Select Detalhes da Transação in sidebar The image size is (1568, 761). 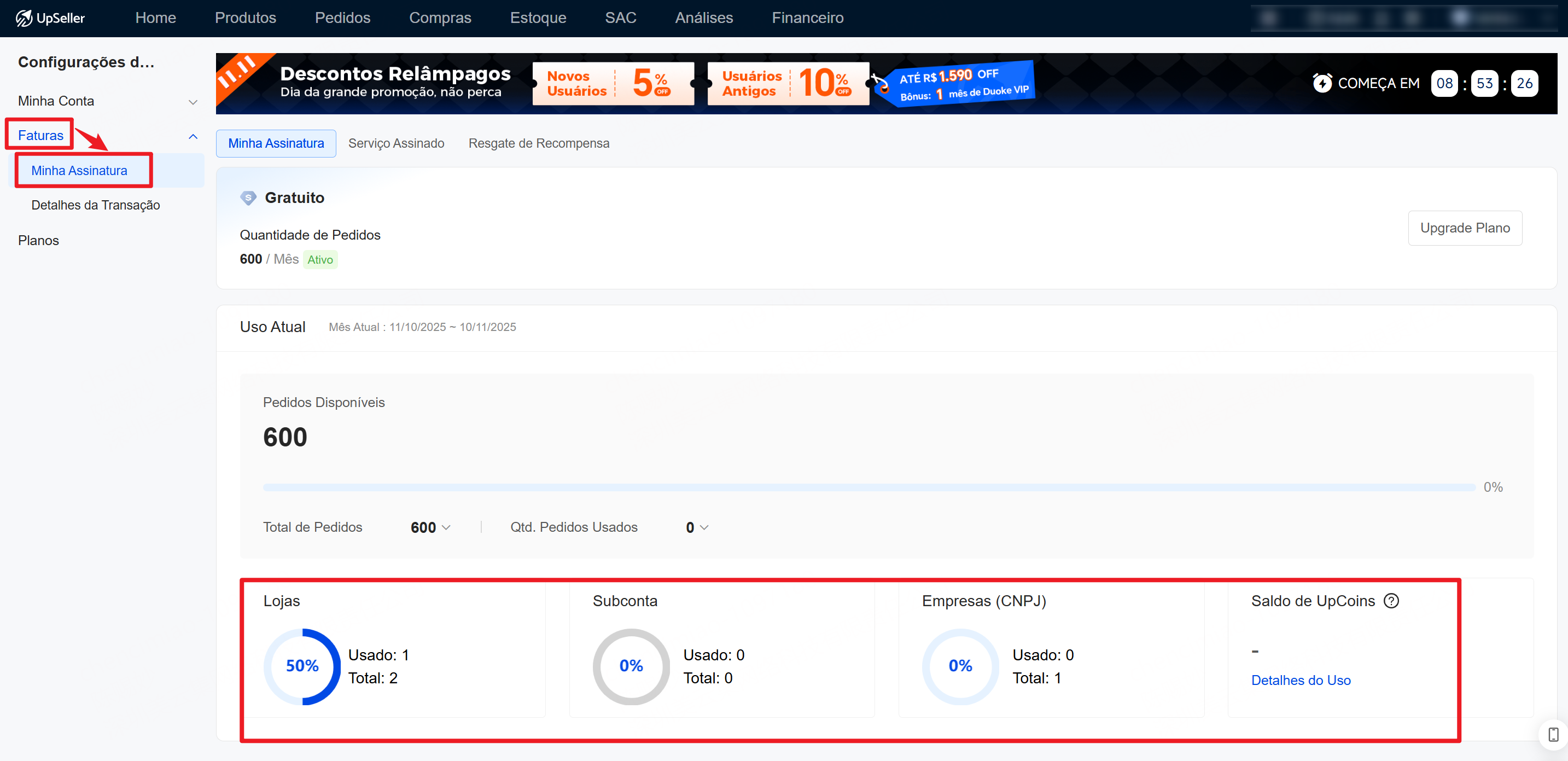point(96,205)
